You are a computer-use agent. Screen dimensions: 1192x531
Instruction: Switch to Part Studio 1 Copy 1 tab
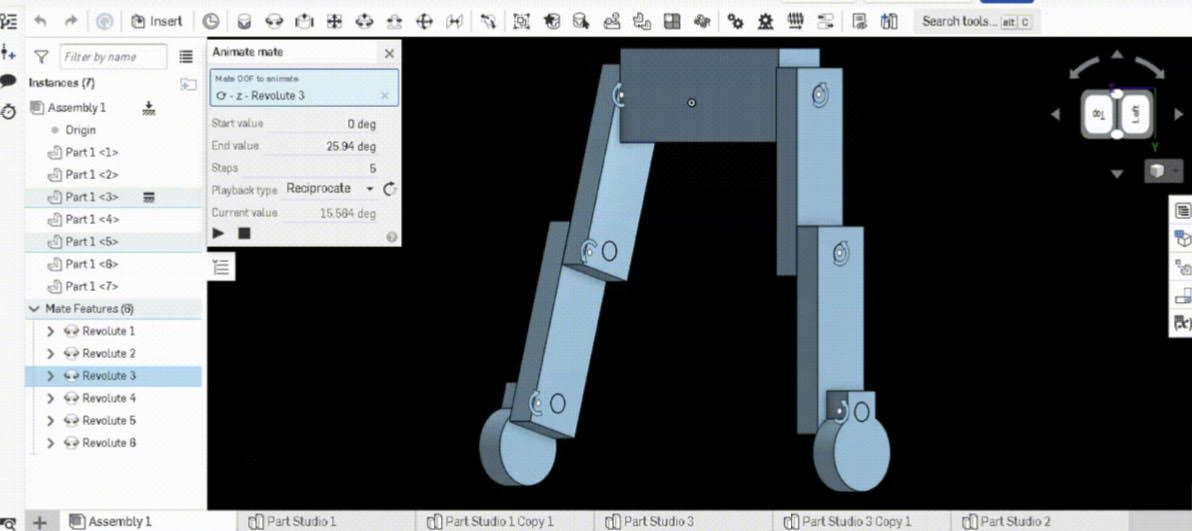490,521
